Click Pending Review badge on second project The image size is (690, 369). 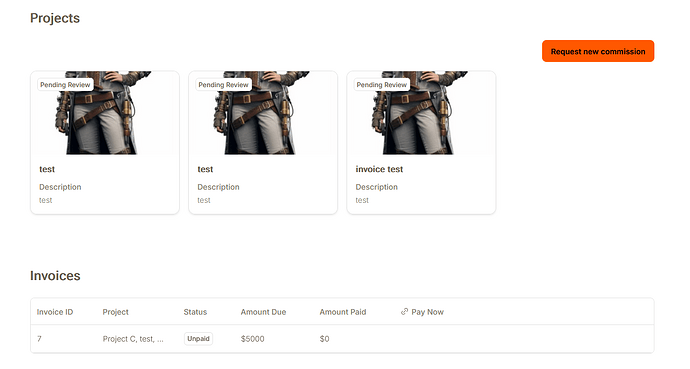(x=224, y=84)
